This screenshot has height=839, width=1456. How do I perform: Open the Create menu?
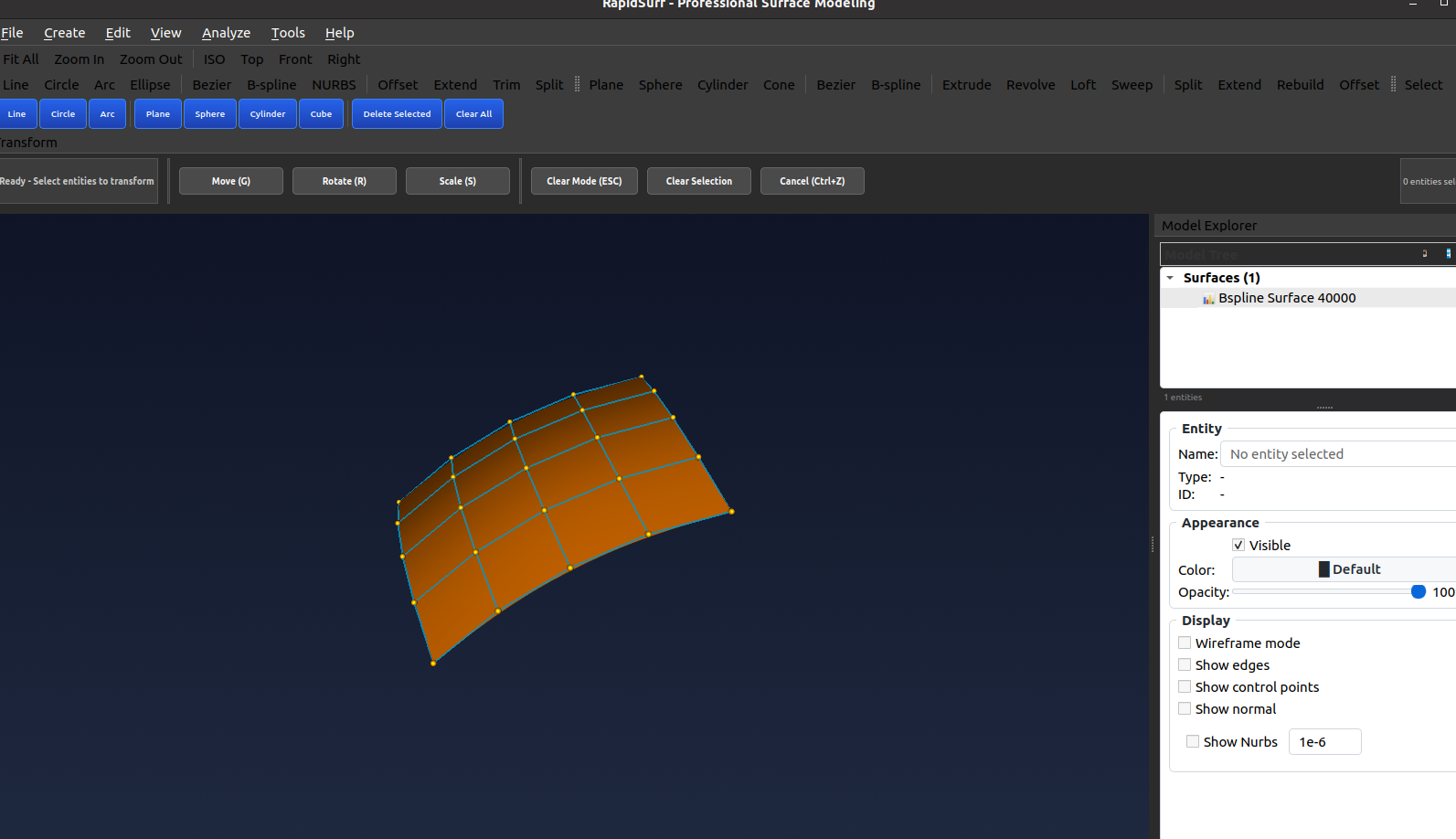click(64, 33)
